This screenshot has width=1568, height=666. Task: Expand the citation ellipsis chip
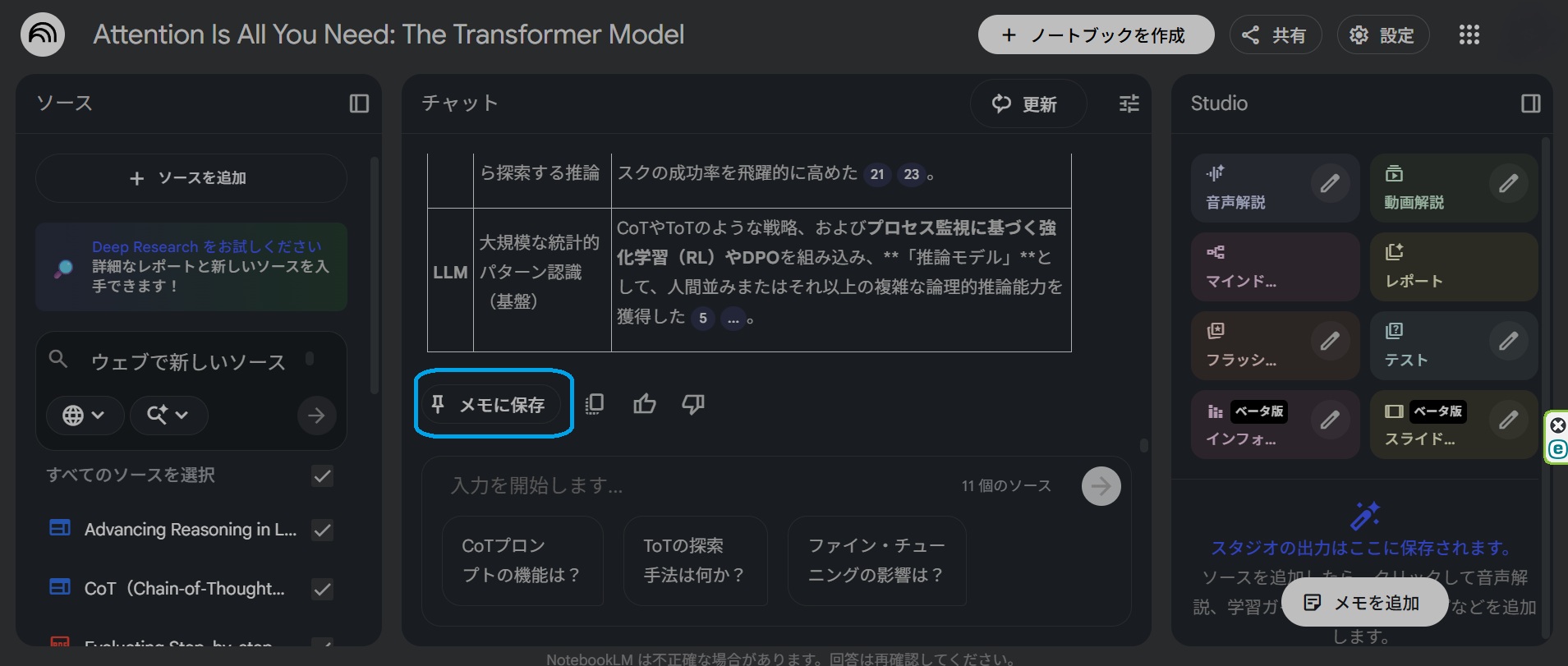coord(733,319)
